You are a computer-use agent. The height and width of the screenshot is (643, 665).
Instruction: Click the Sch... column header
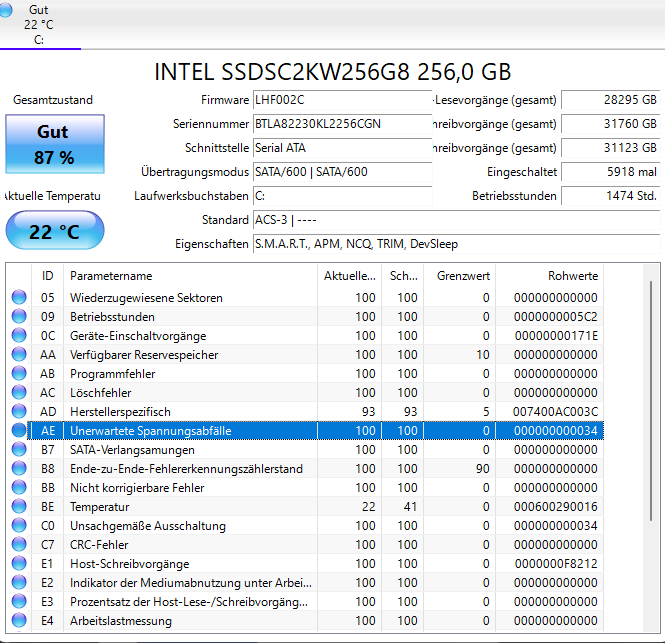(403, 276)
